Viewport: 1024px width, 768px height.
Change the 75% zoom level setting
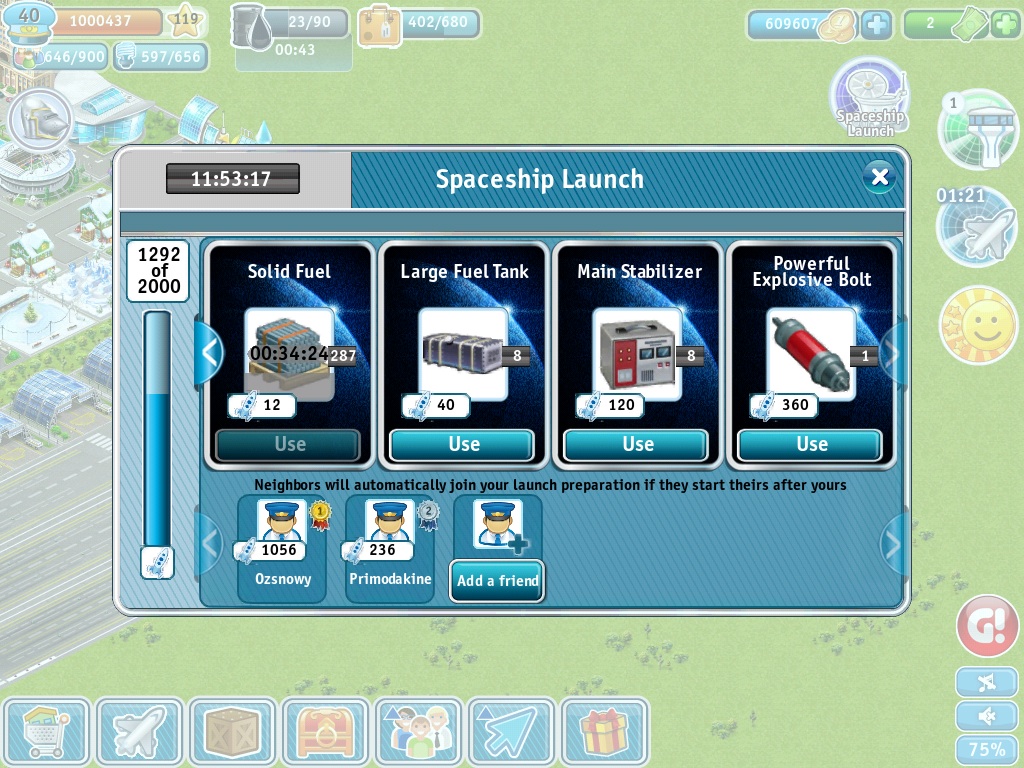click(x=987, y=750)
